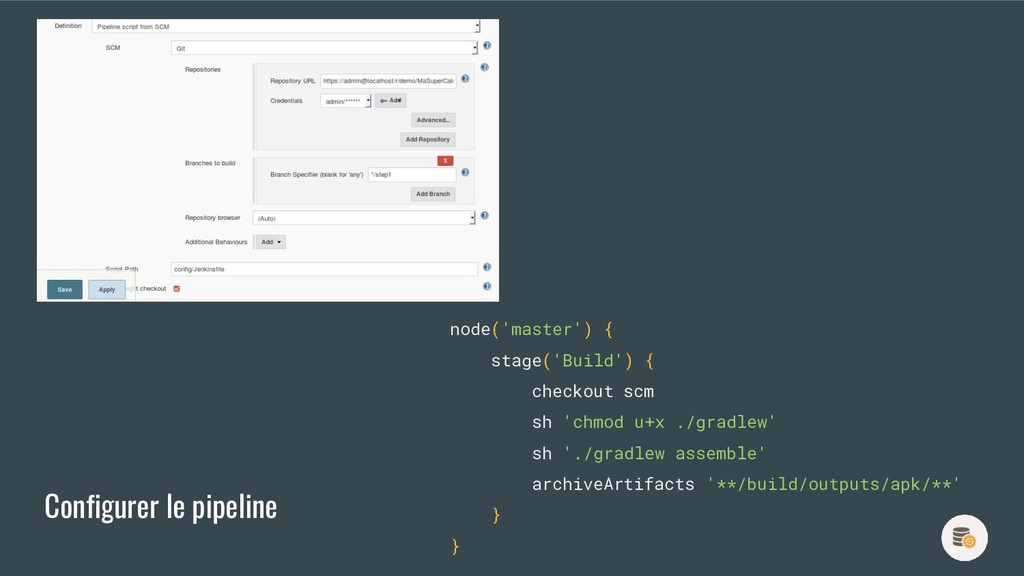Viewport: 1024px width, 576px height.
Task: Click the 'Configurer le pipeline' title
Action: (x=161, y=507)
